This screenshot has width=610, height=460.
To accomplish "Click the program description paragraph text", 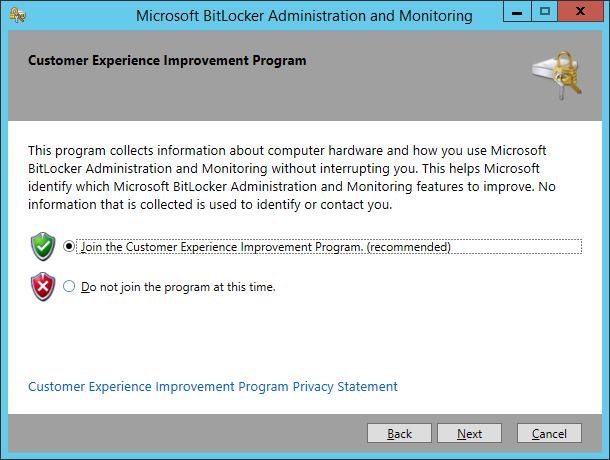I will (x=292, y=177).
